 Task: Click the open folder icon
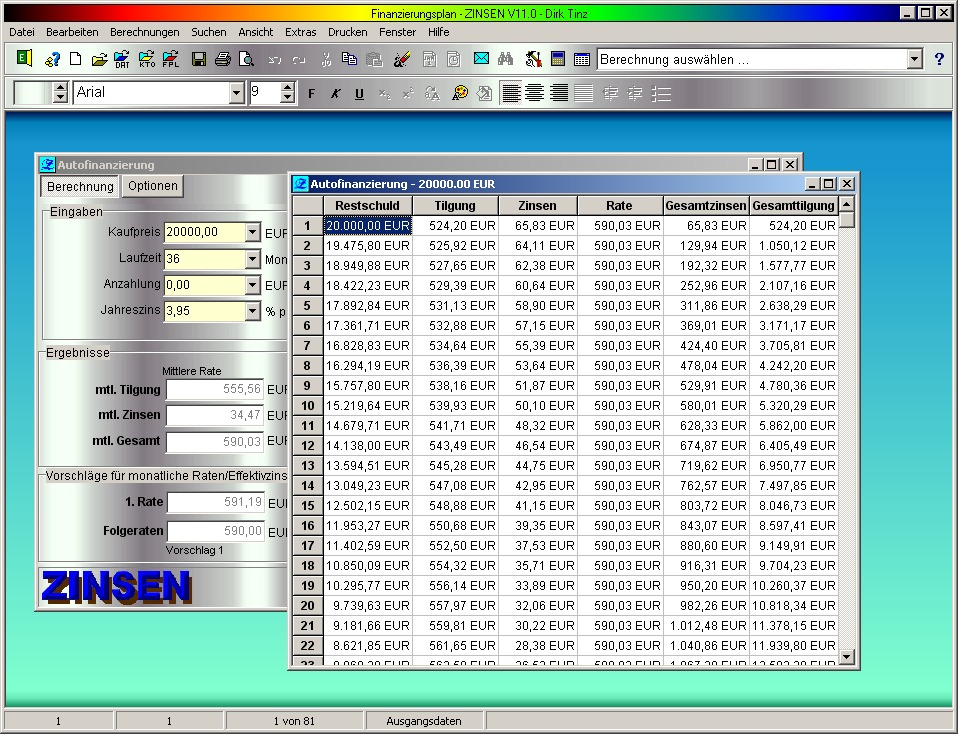click(x=99, y=59)
